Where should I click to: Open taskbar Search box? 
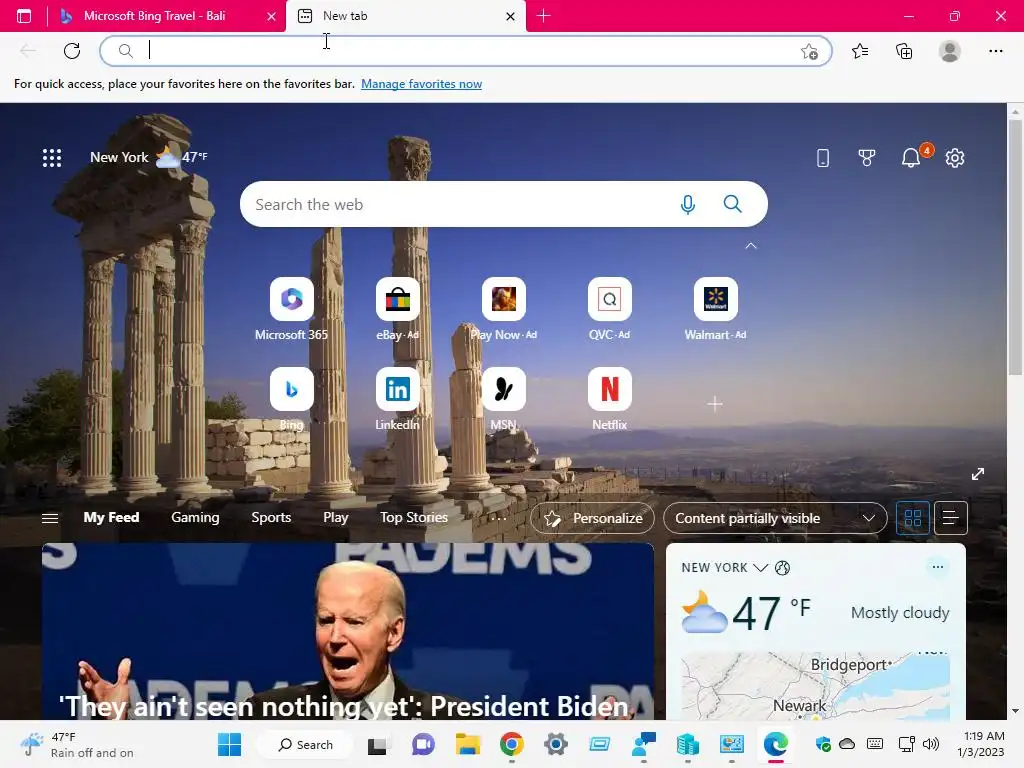pos(306,744)
